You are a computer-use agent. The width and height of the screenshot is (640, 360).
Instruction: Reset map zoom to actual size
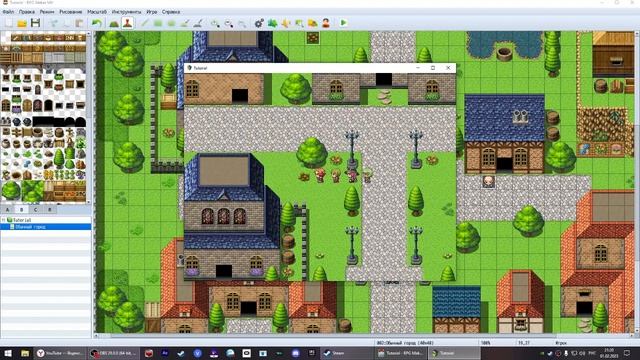(x=242, y=23)
